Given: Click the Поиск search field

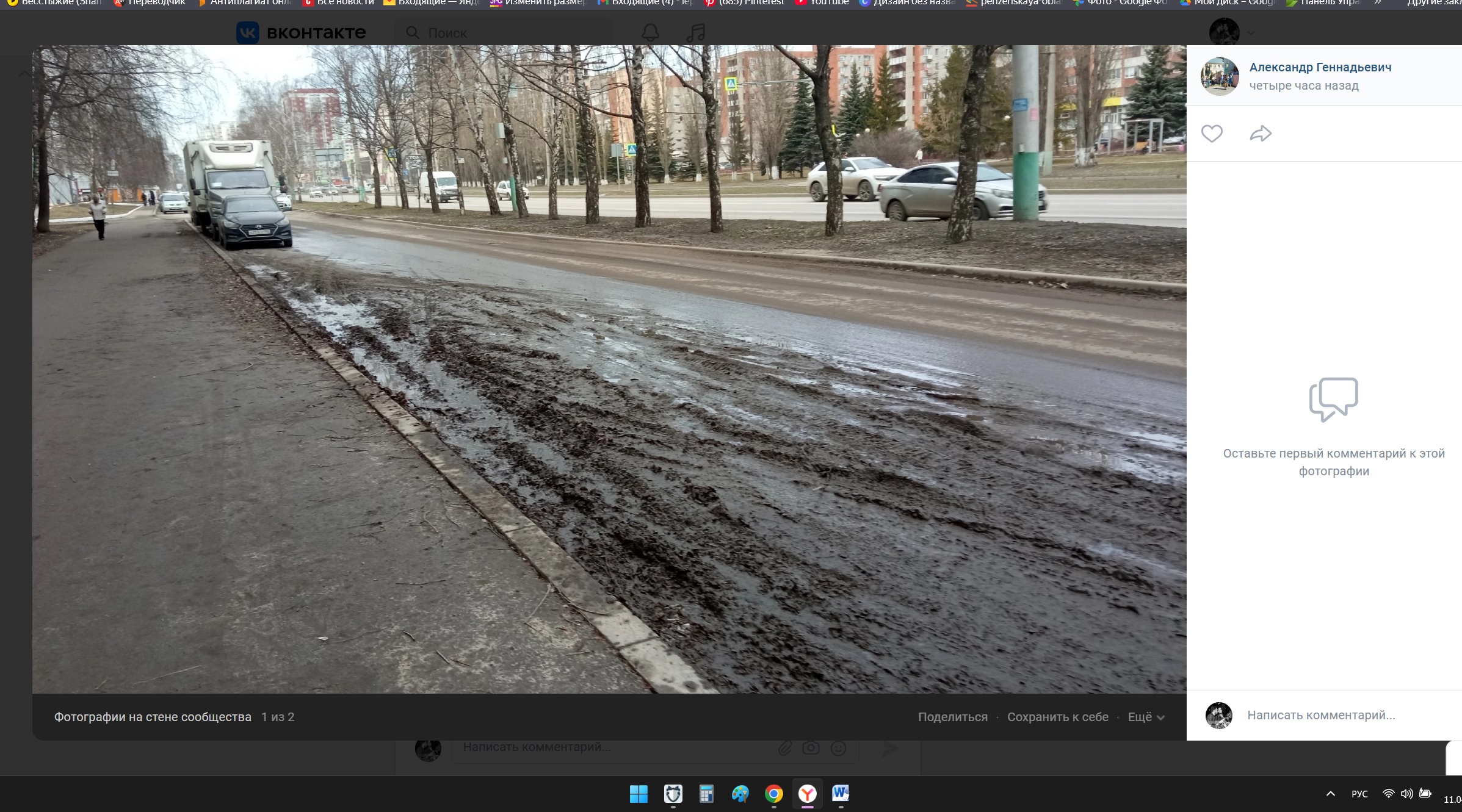Looking at the screenshot, I should (504, 32).
